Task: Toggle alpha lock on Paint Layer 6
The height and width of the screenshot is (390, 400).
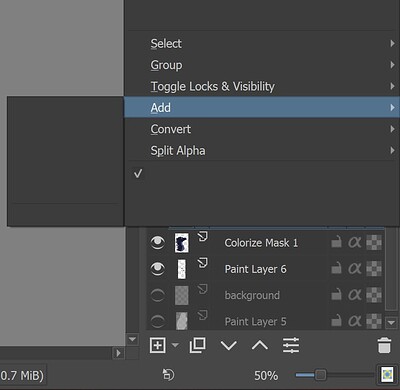Action: coord(374,269)
